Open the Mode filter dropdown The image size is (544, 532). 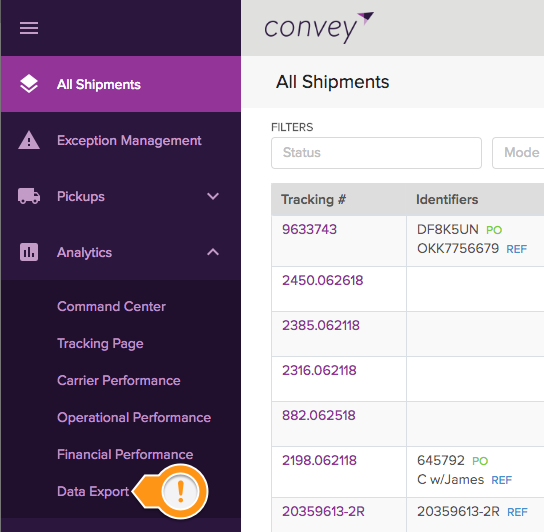click(x=518, y=153)
